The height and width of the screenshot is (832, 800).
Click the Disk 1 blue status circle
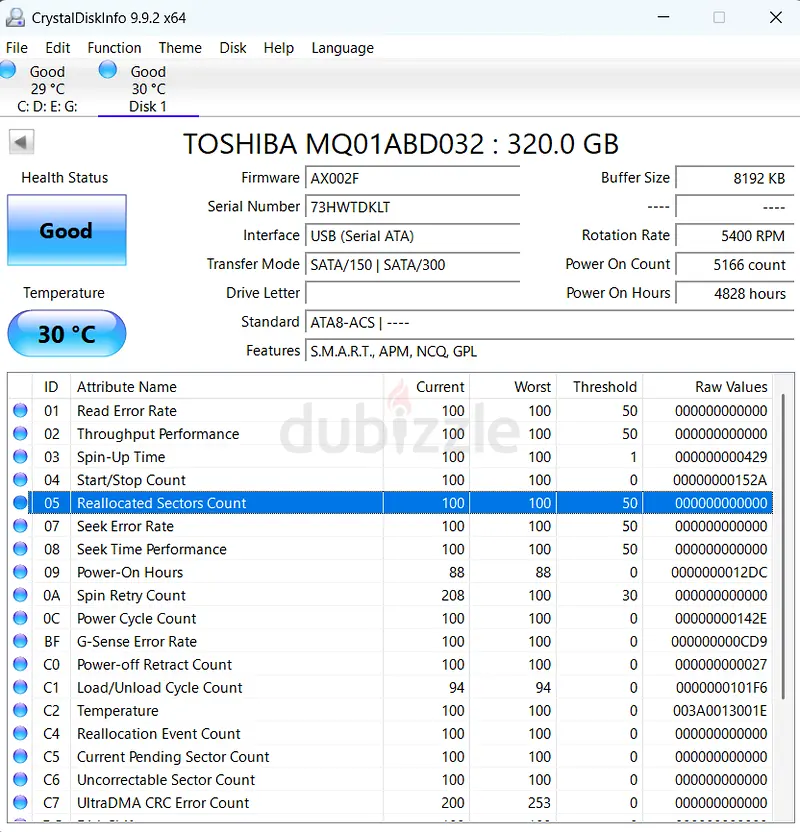[108, 70]
